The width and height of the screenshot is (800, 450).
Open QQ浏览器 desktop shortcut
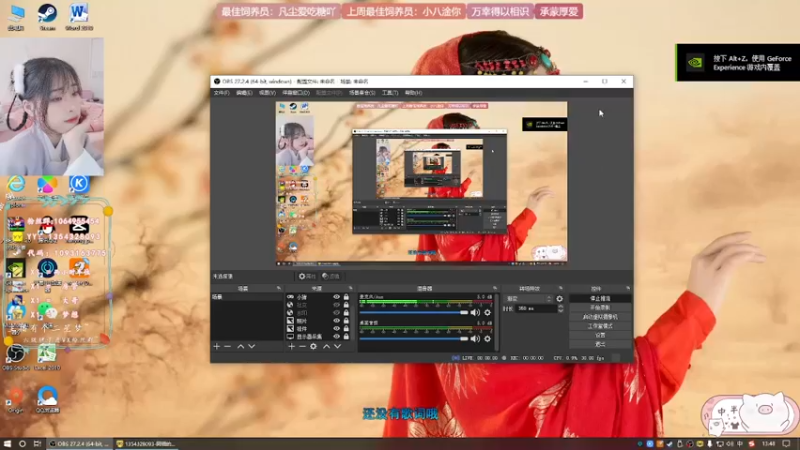pyautogui.click(x=47, y=399)
